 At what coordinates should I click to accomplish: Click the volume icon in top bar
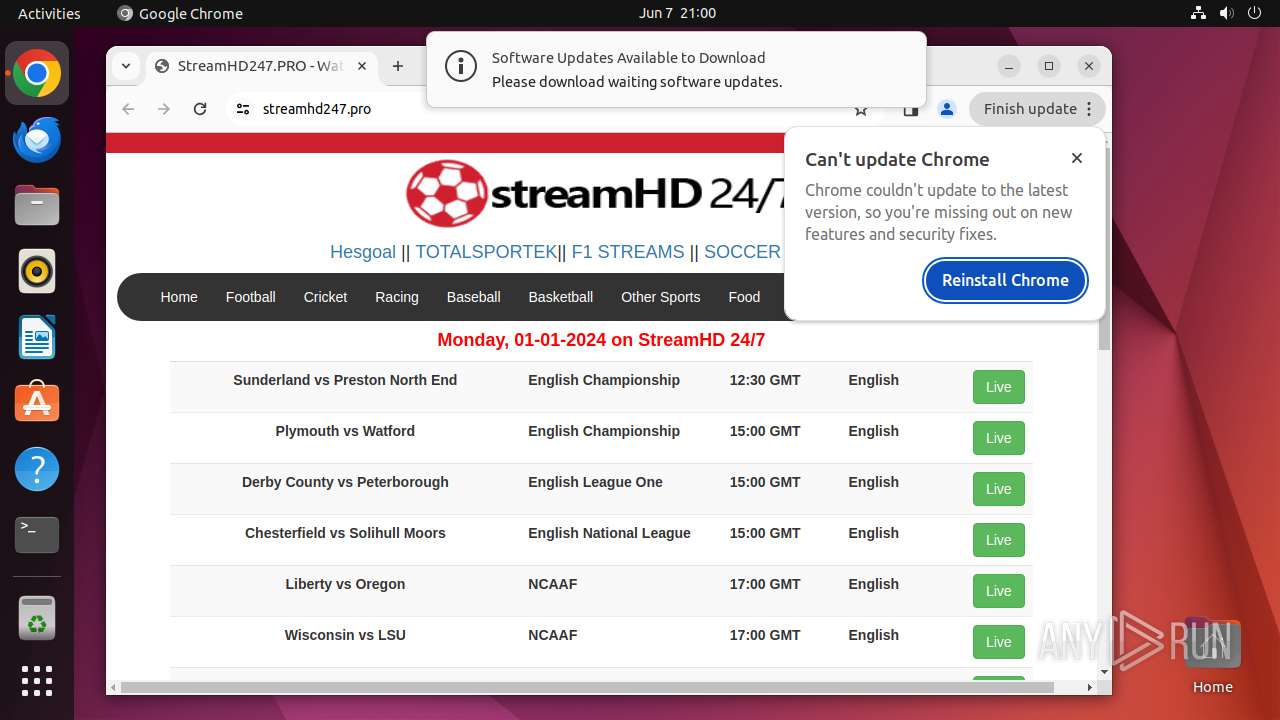[x=1227, y=13]
